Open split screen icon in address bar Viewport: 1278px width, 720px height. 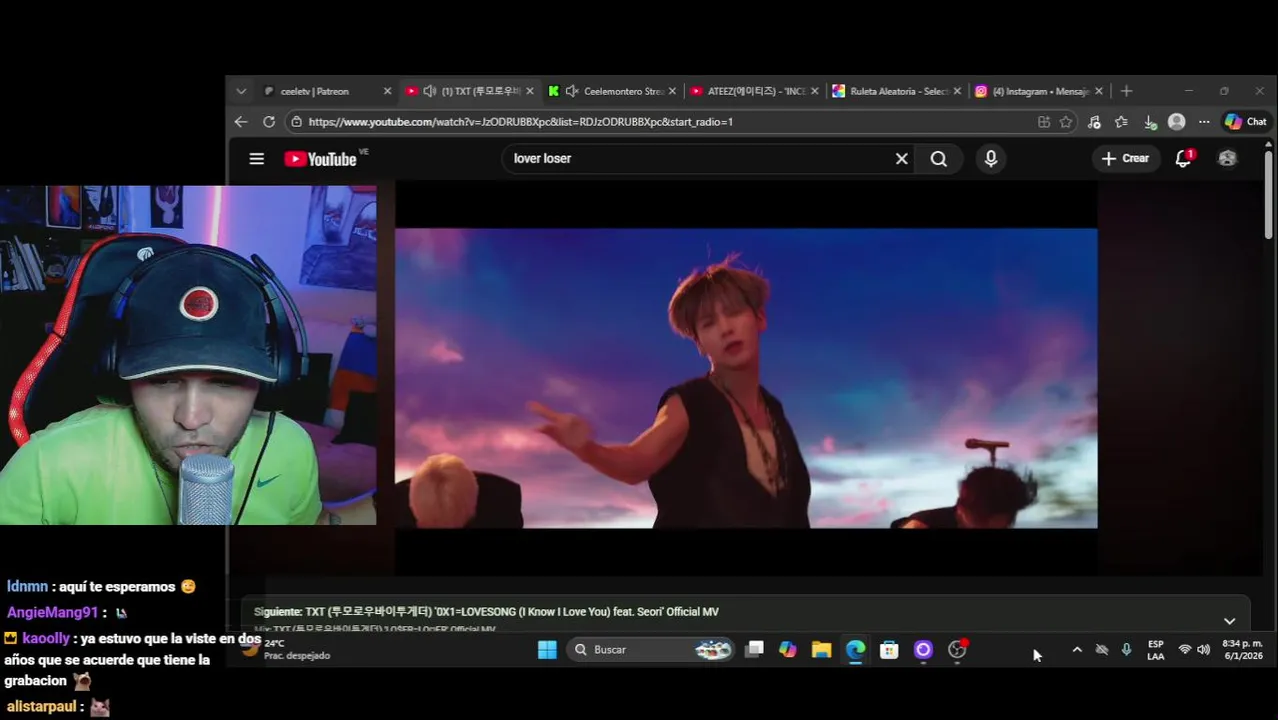click(1044, 122)
